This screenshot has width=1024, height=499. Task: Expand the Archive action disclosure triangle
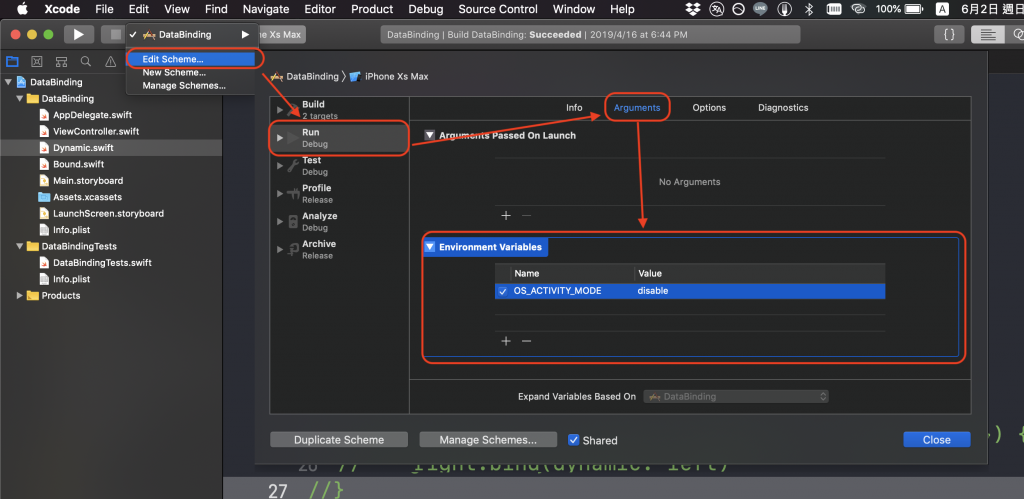280,250
